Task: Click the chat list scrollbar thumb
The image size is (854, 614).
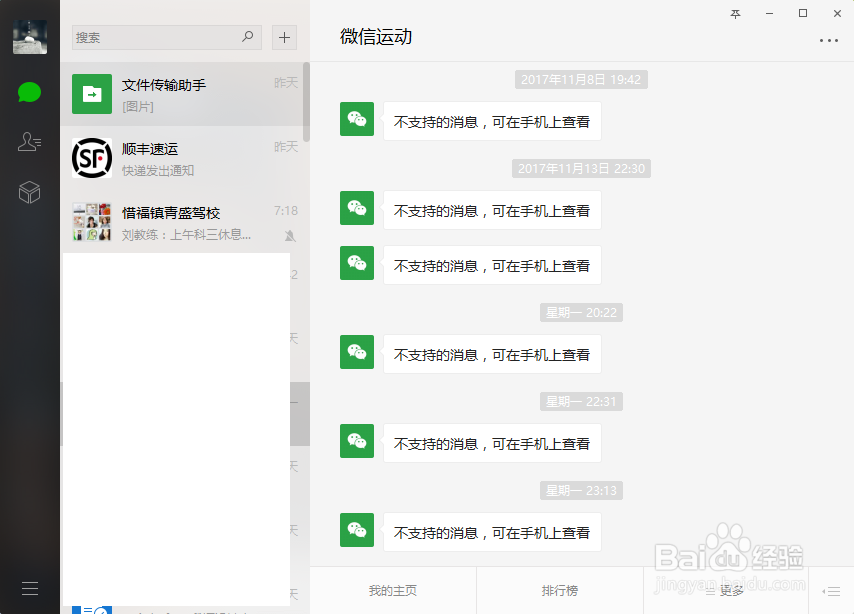Action: click(x=307, y=102)
